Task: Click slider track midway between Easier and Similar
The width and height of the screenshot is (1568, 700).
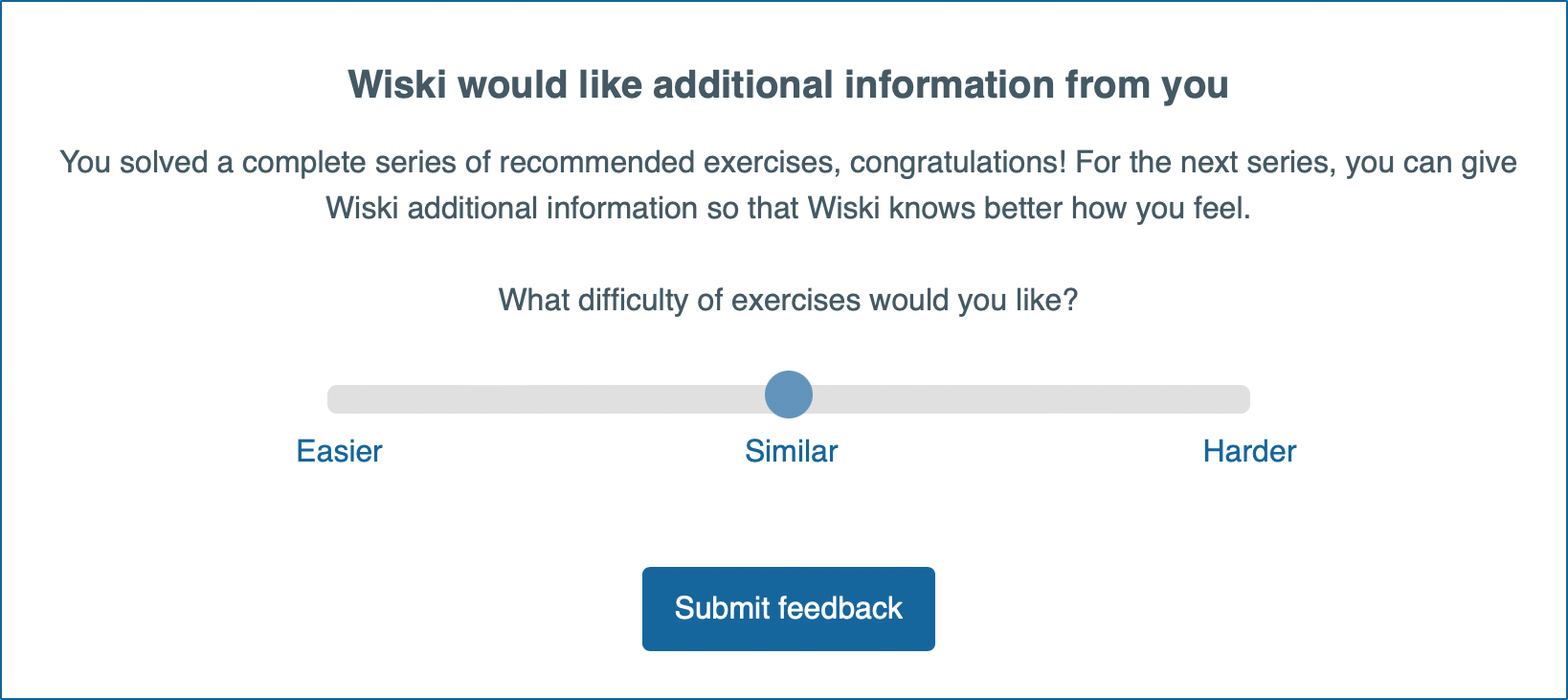Action: (565, 399)
